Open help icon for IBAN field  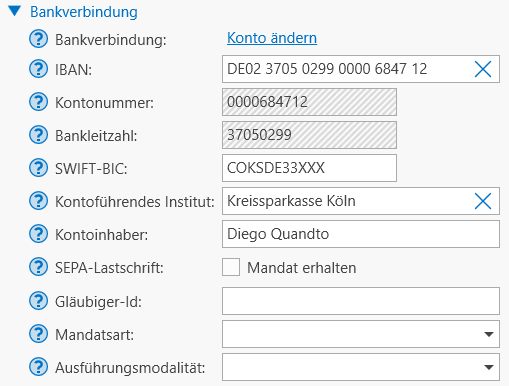(39, 69)
